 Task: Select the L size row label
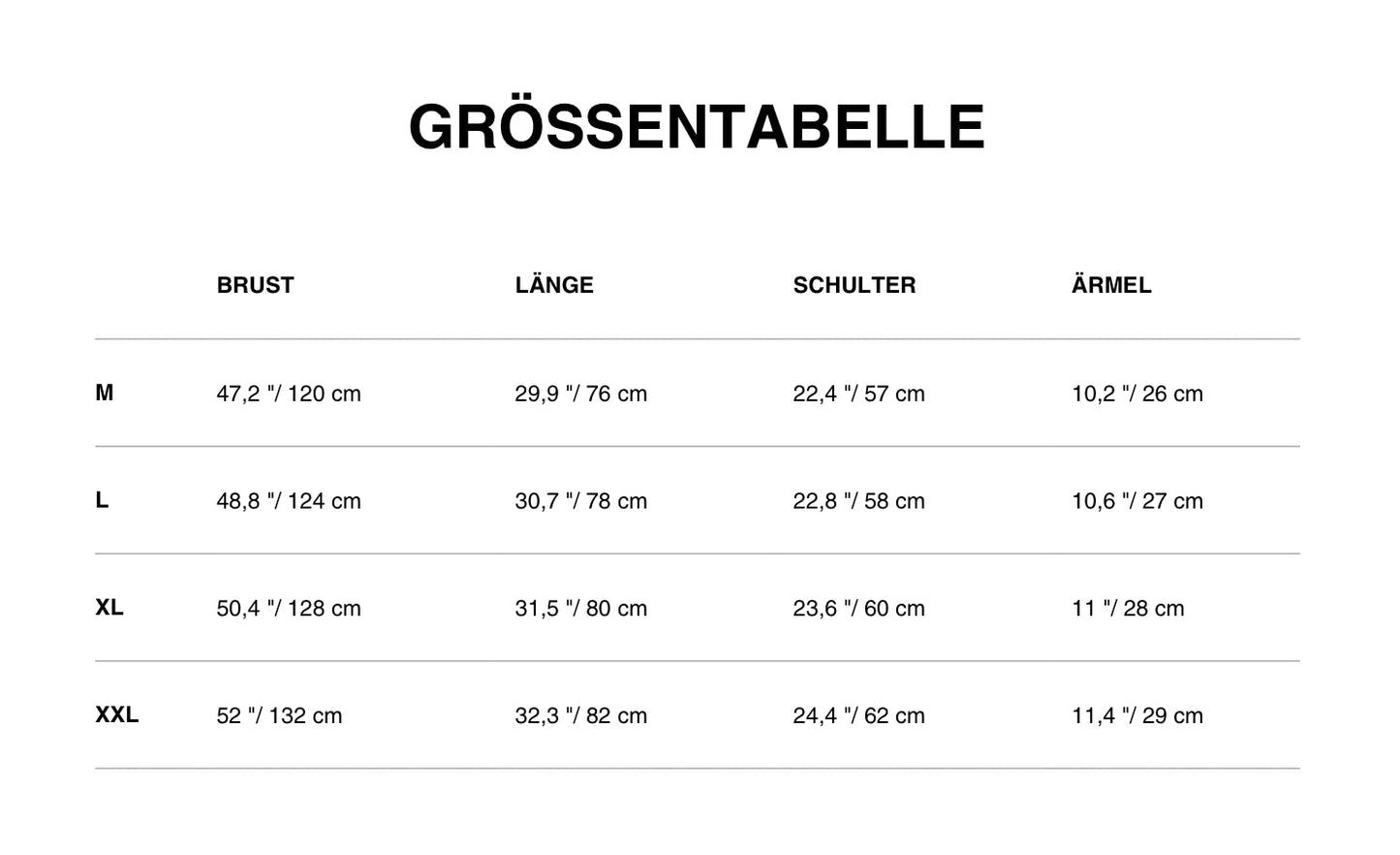click(102, 500)
